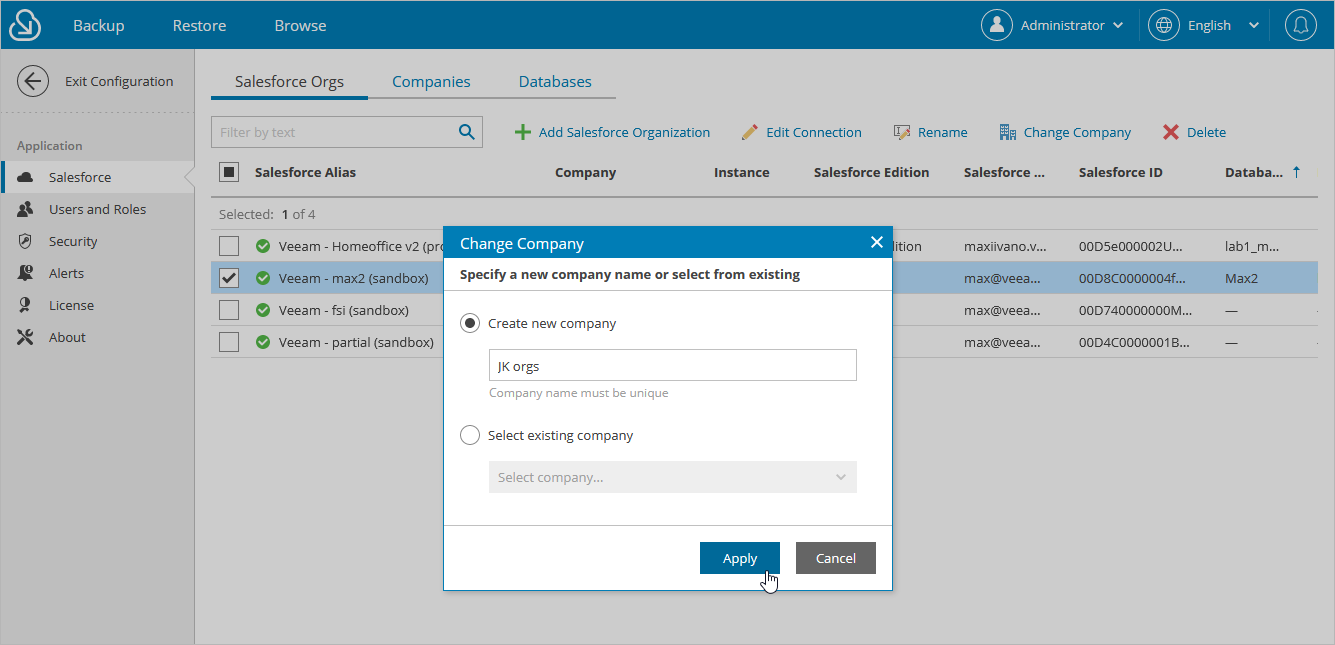This screenshot has width=1335, height=645.
Task: Click the Alerts bell sidebar icon
Action: click(x=26, y=273)
